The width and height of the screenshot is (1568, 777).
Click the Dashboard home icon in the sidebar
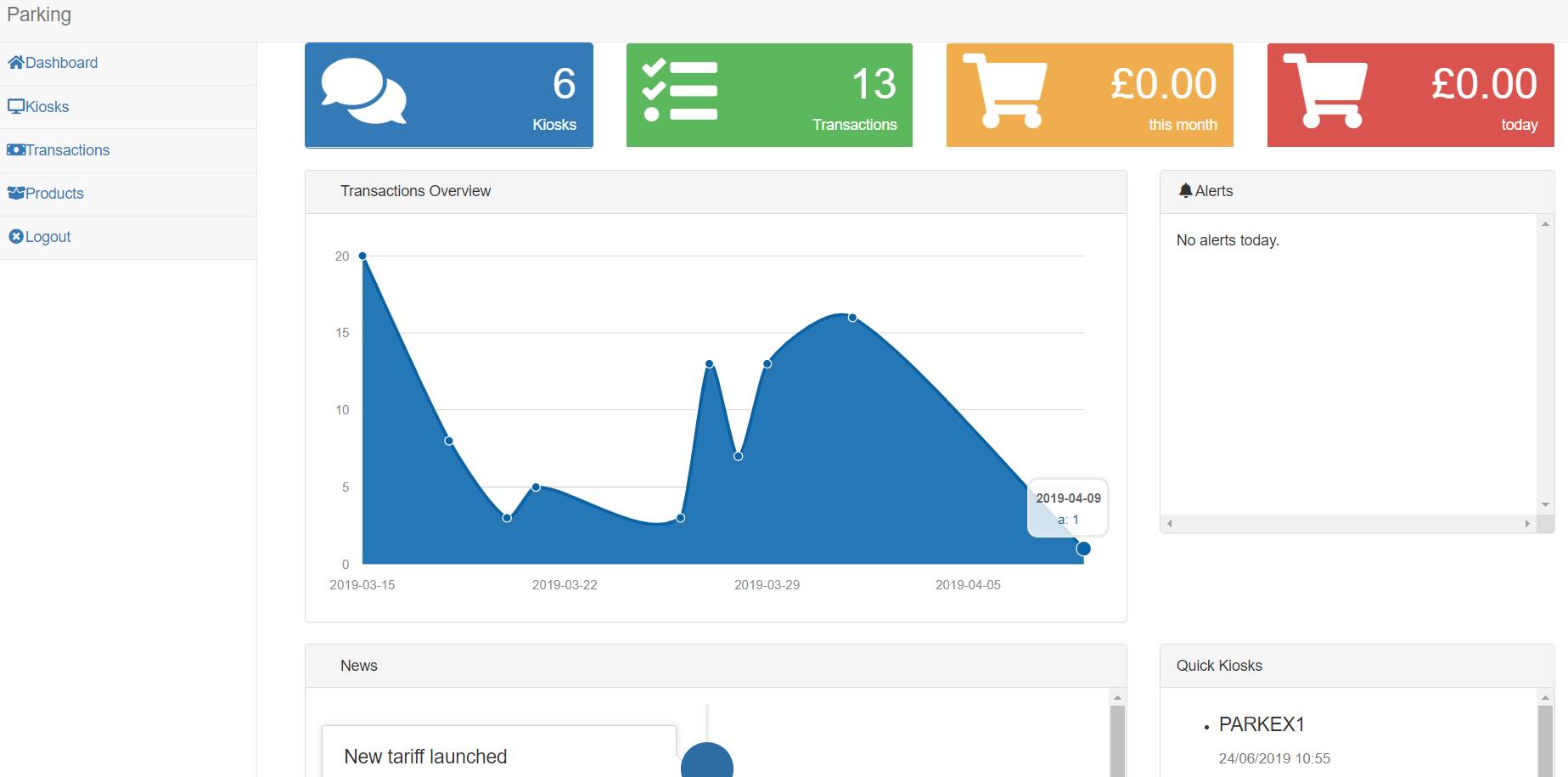pyautogui.click(x=16, y=62)
